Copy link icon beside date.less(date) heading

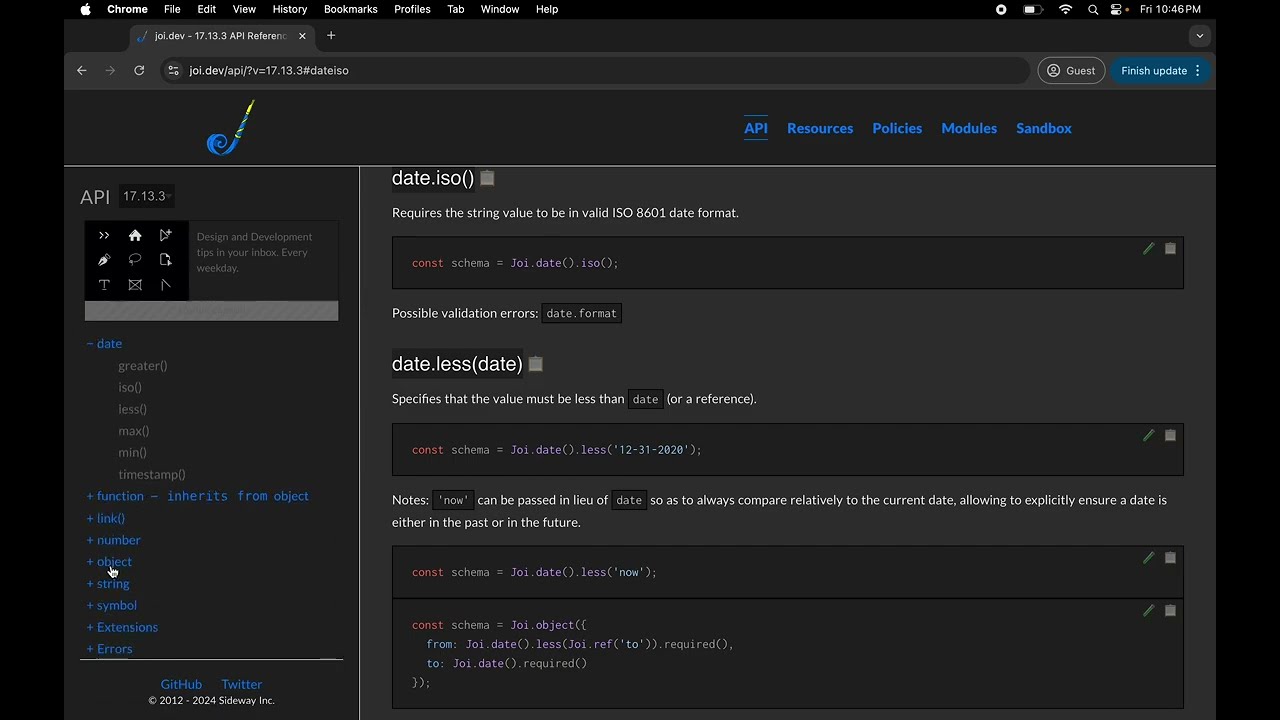pyautogui.click(x=535, y=364)
